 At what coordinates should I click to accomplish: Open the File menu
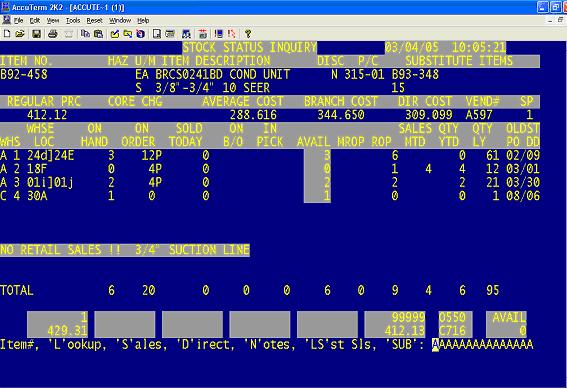point(18,21)
